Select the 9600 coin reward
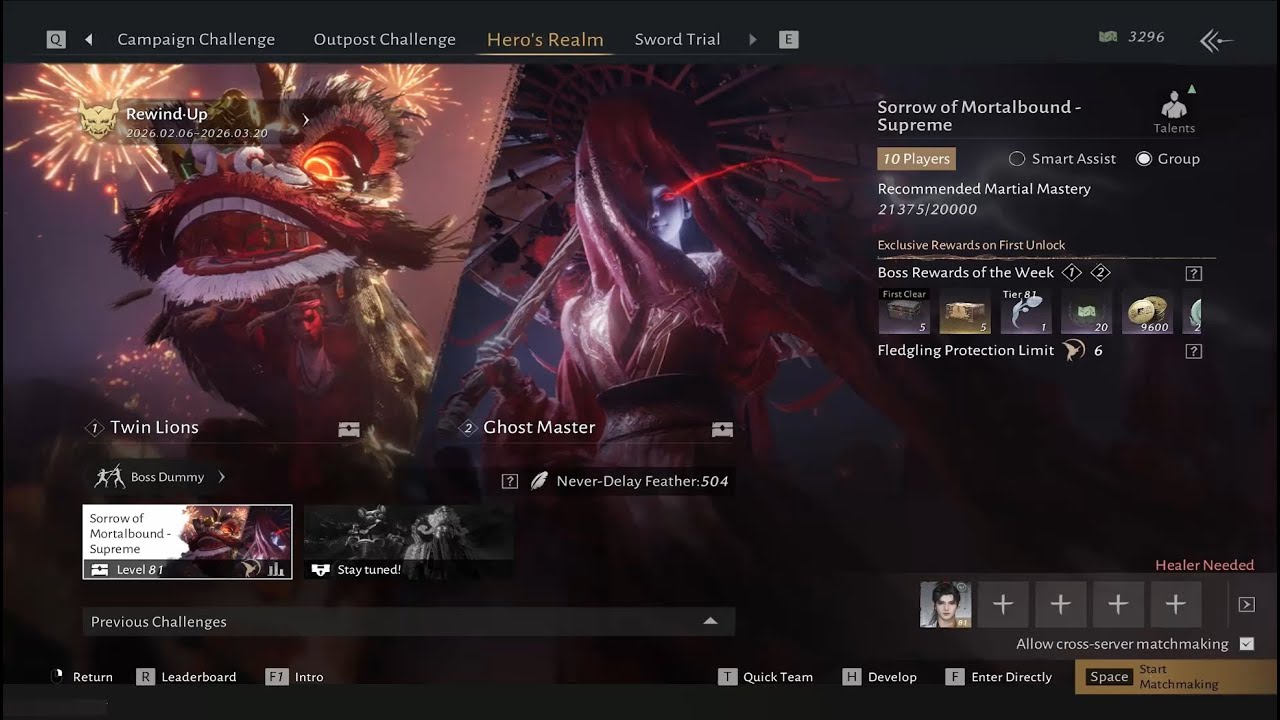The image size is (1280, 720). [1148, 311]
